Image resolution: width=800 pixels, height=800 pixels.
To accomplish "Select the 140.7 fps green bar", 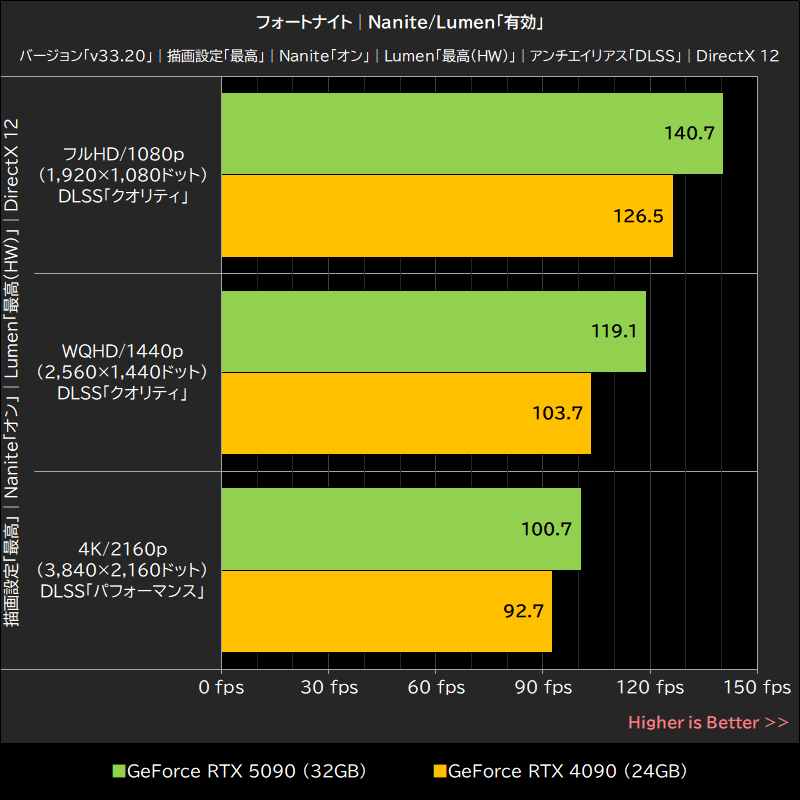I will point(472,133).
